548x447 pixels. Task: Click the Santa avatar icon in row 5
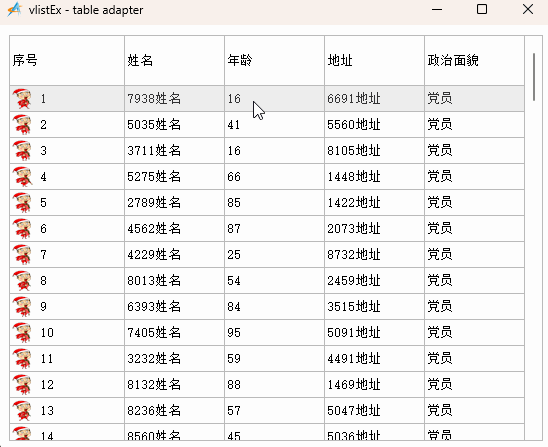click(22, 203)
